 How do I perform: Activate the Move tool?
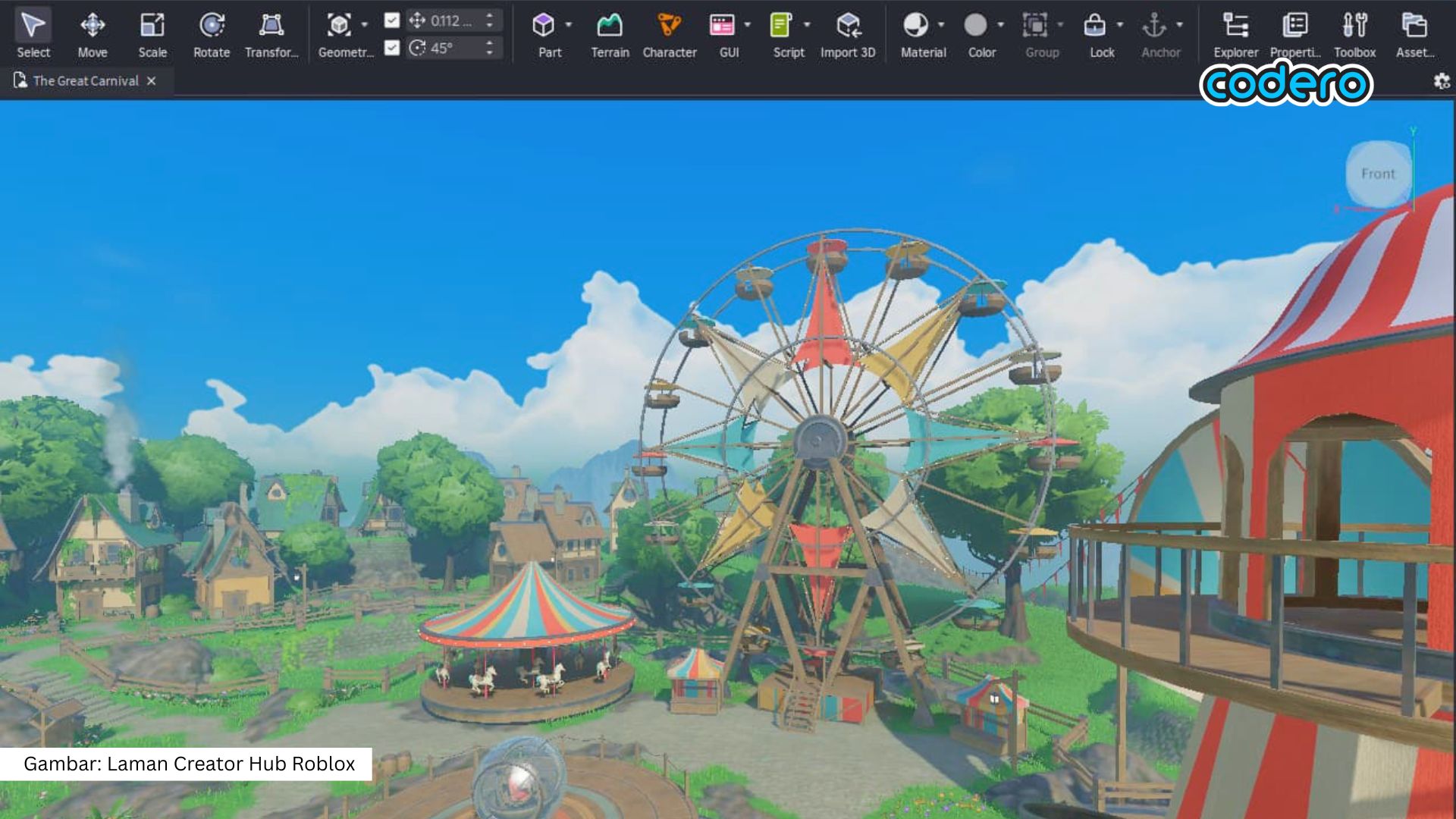93,33
